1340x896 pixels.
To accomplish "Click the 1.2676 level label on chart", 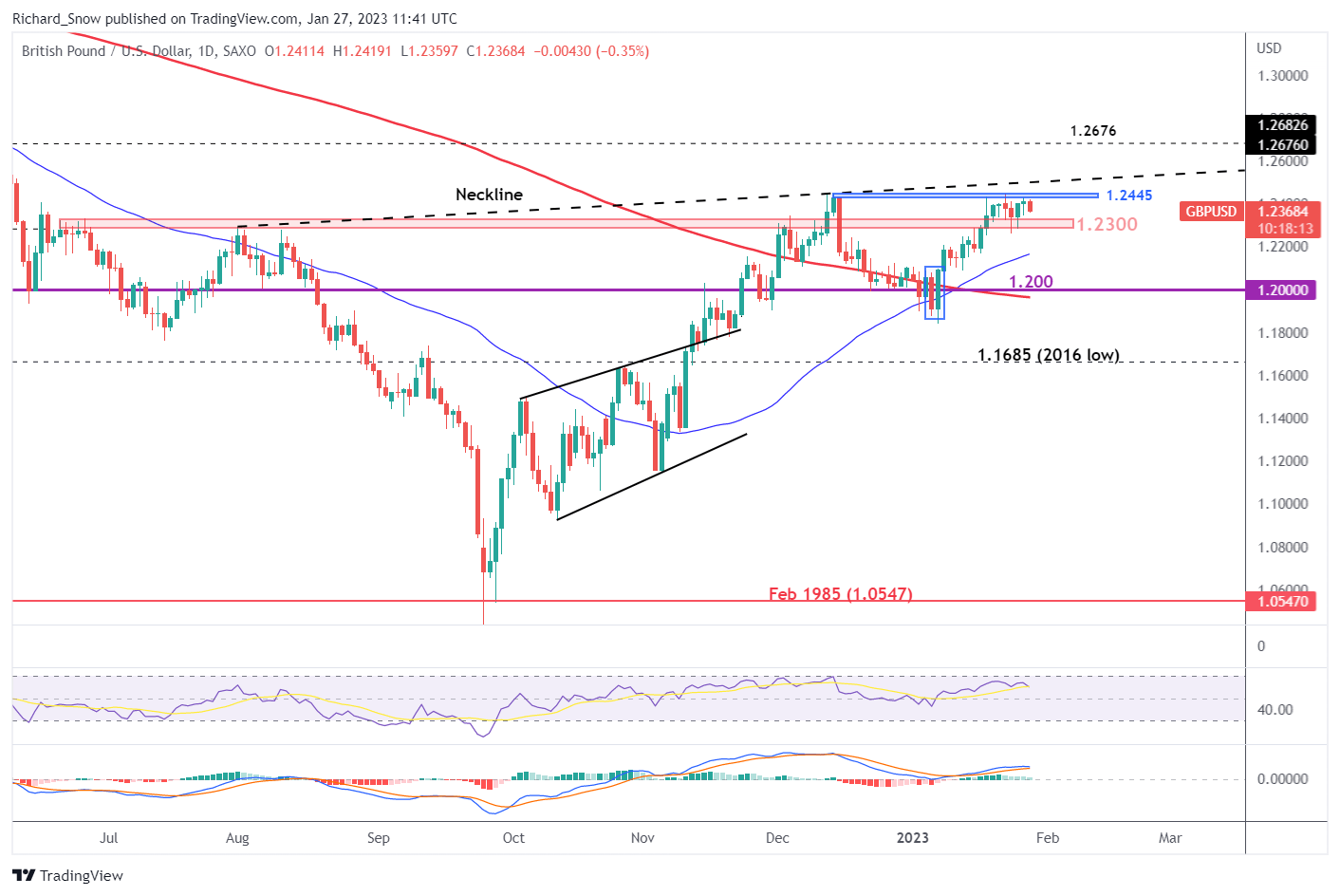I will tap(1093, 131).
